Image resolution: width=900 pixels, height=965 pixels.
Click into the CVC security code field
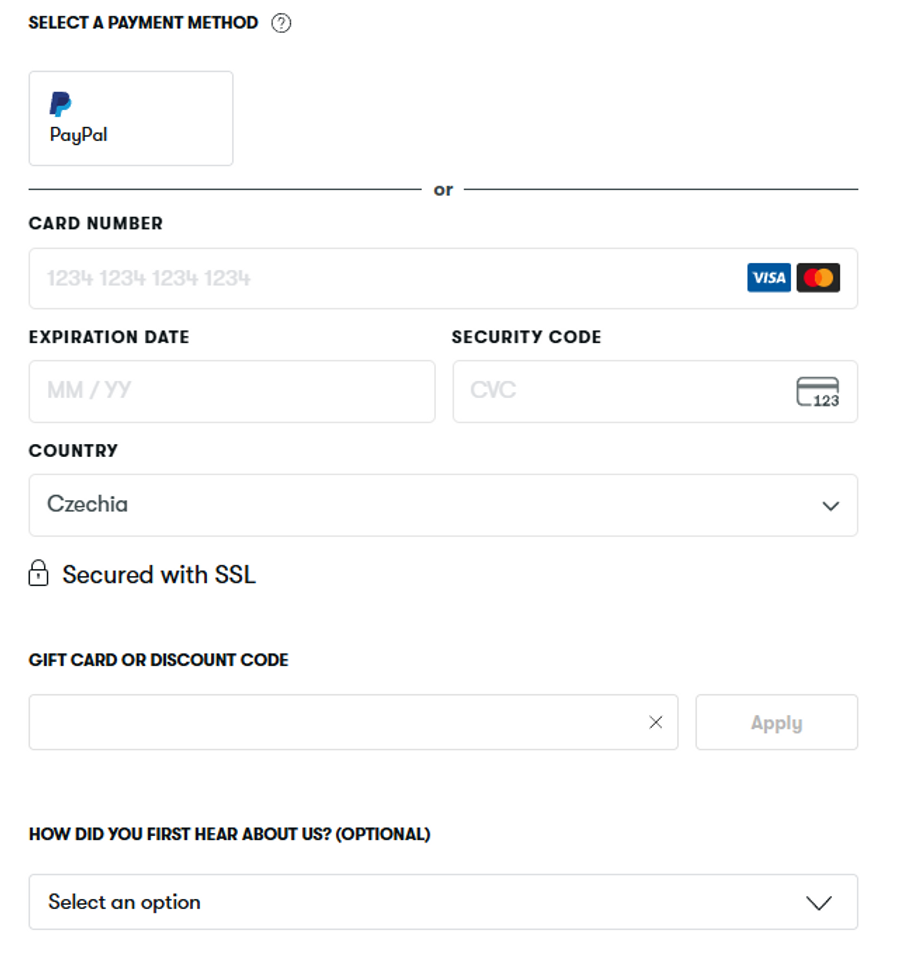coord(620,391)
